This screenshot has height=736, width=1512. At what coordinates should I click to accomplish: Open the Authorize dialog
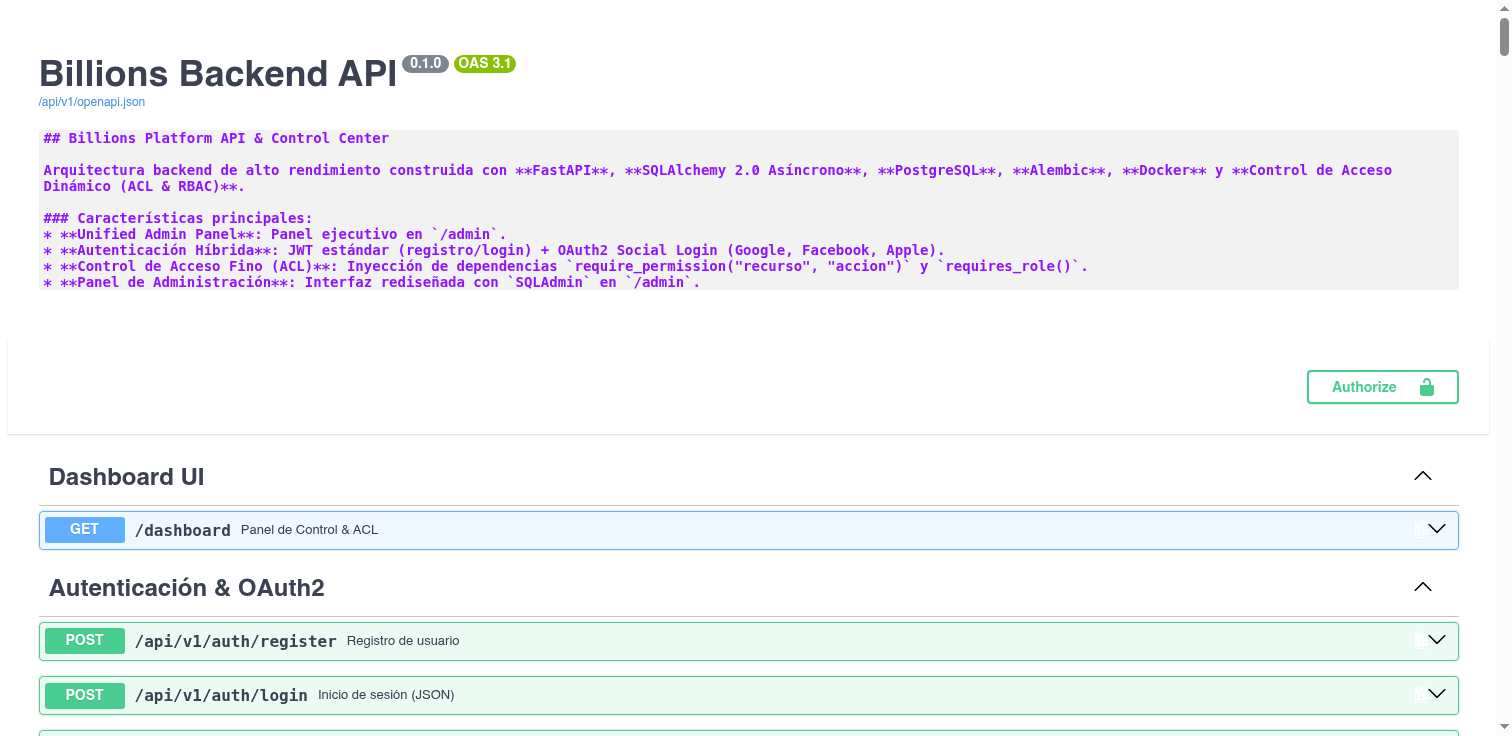pyautogui.click(x=1382, y=387)
